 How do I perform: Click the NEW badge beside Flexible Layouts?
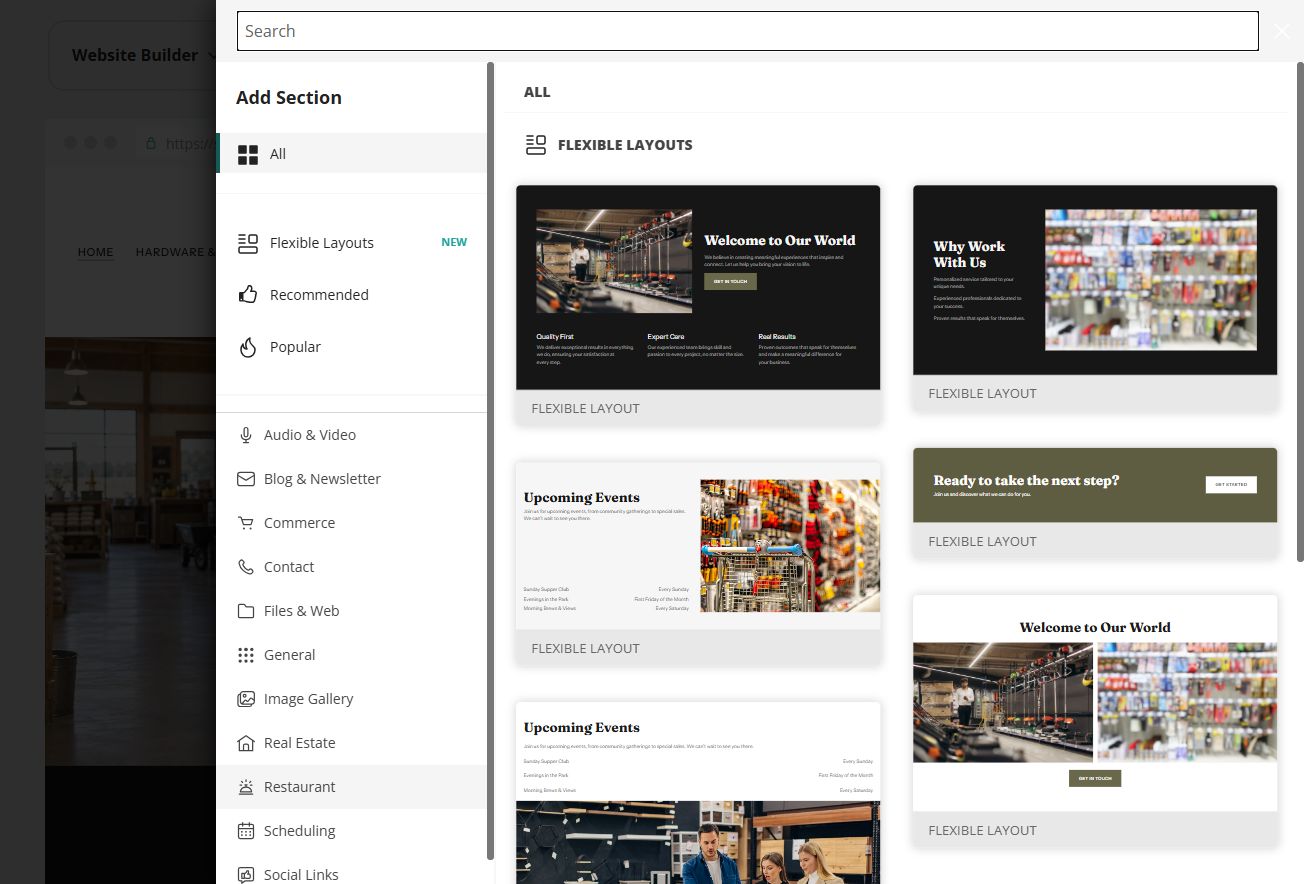pos(454,242)
